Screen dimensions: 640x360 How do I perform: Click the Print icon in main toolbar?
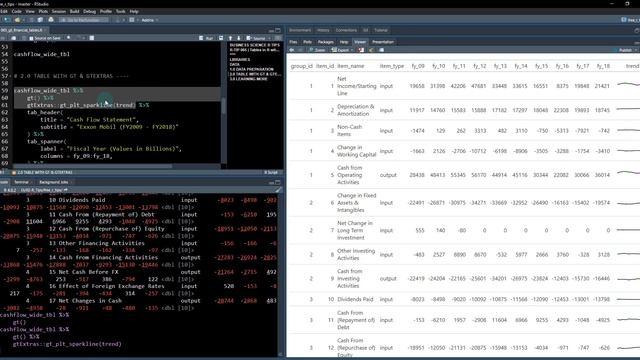click(51, 20)
